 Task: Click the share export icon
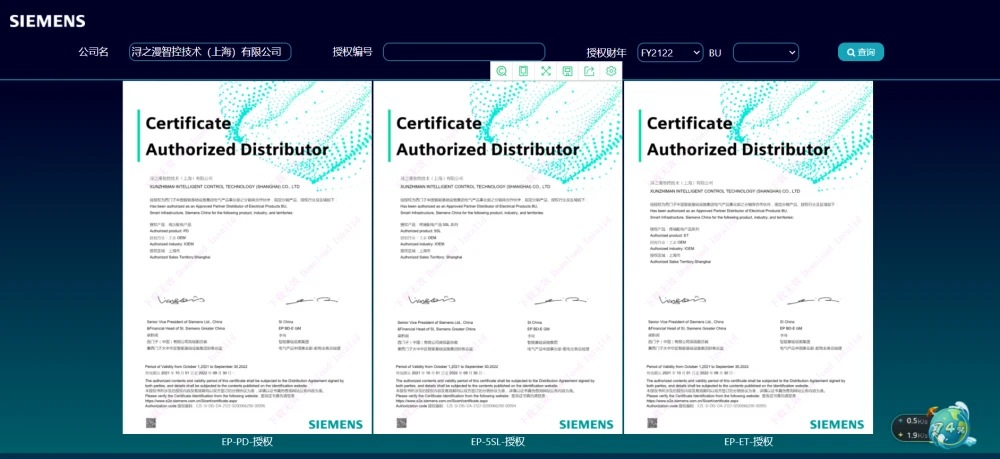click(589, 71)
